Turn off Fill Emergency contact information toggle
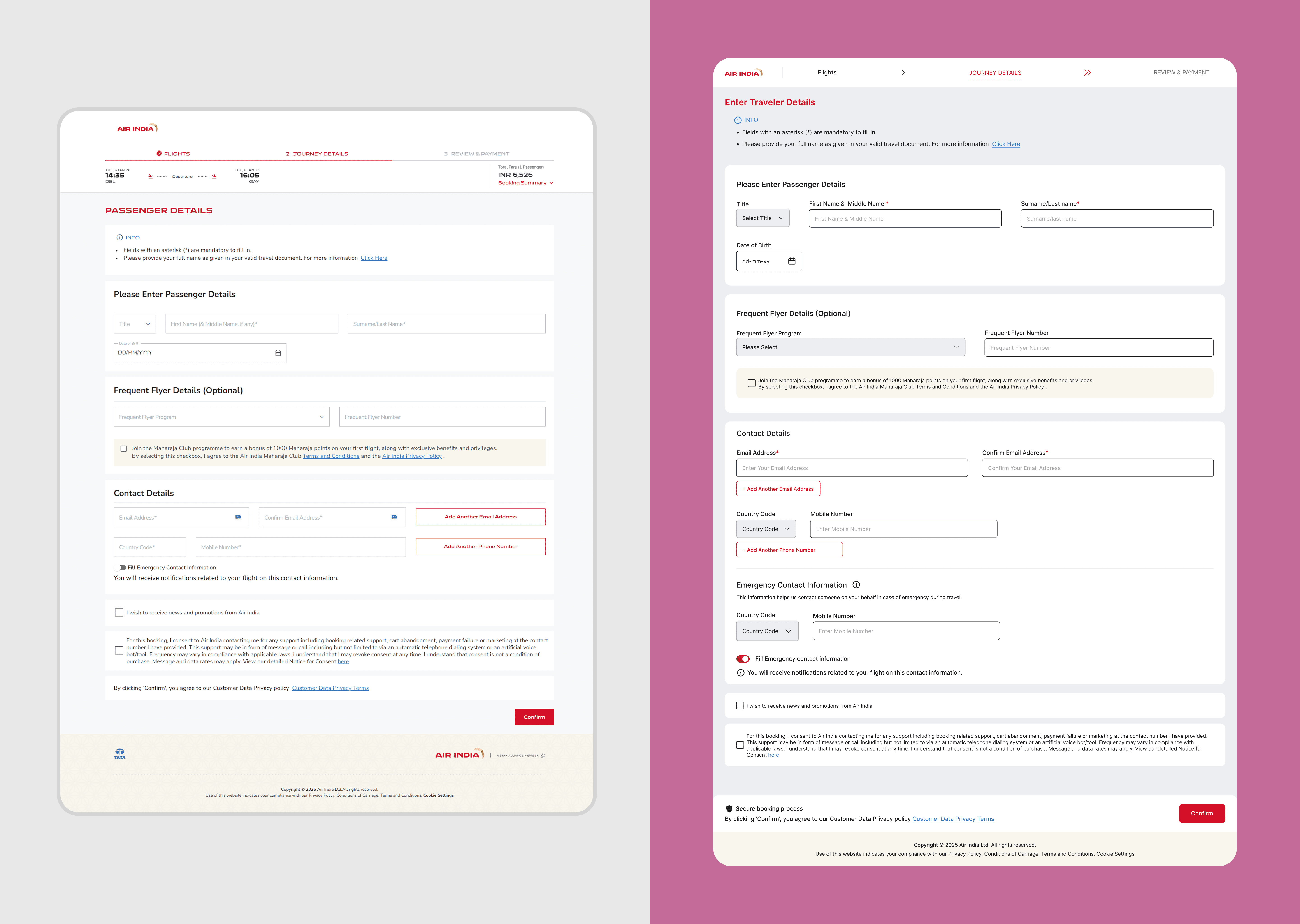The width and height of the screenshot is (1300, 924). tap(743, 659)
